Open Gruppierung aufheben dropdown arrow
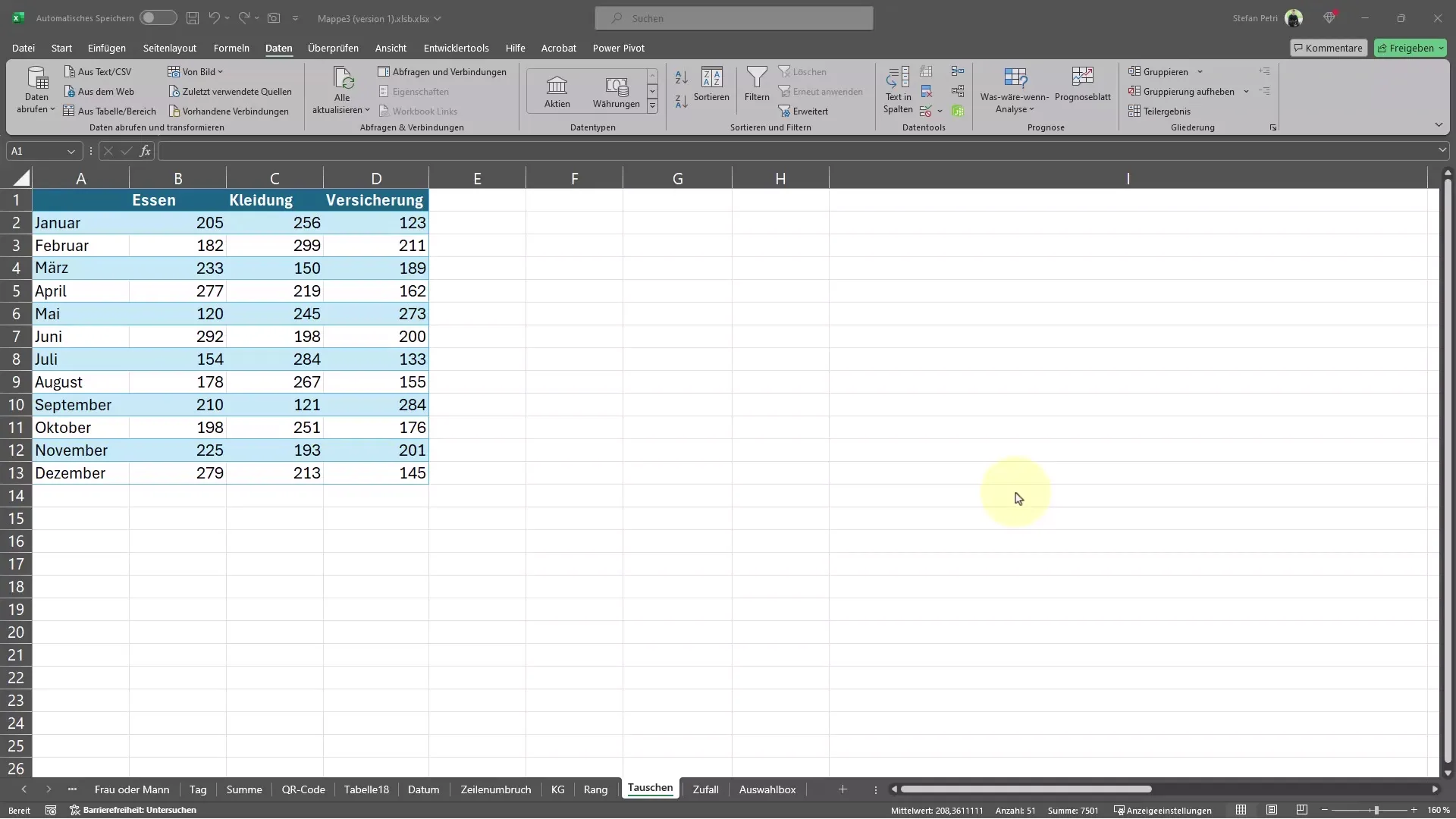 pyautogui.click(x=1246, y=91)
